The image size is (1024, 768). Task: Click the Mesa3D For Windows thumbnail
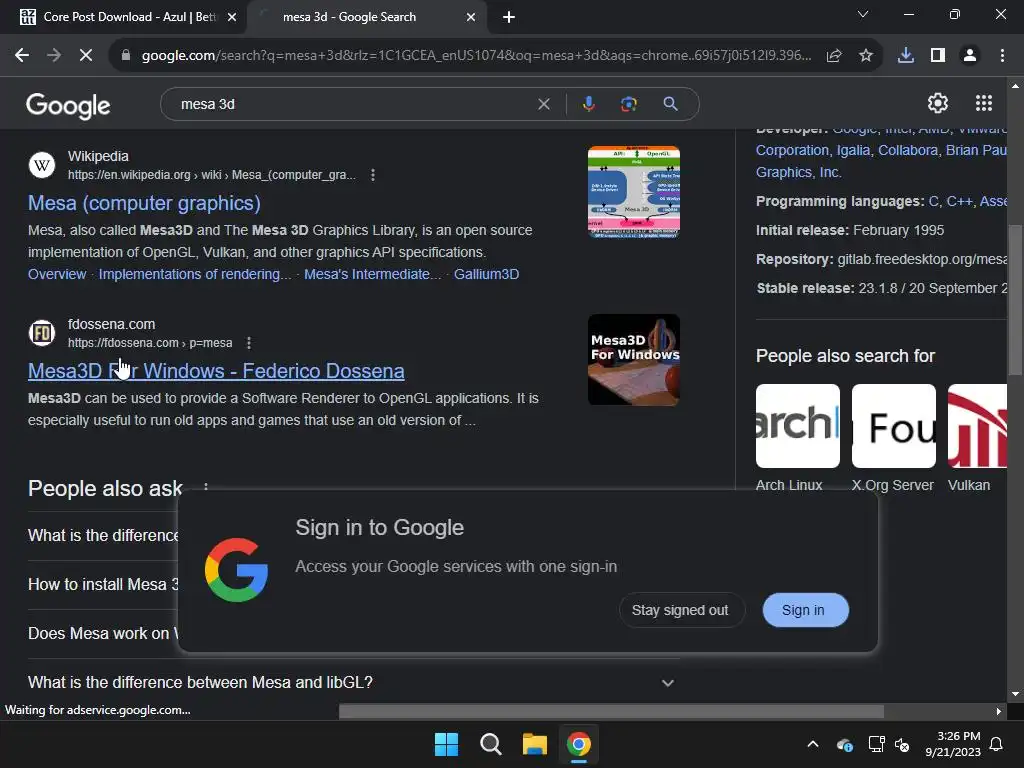[x=633, y=360]
